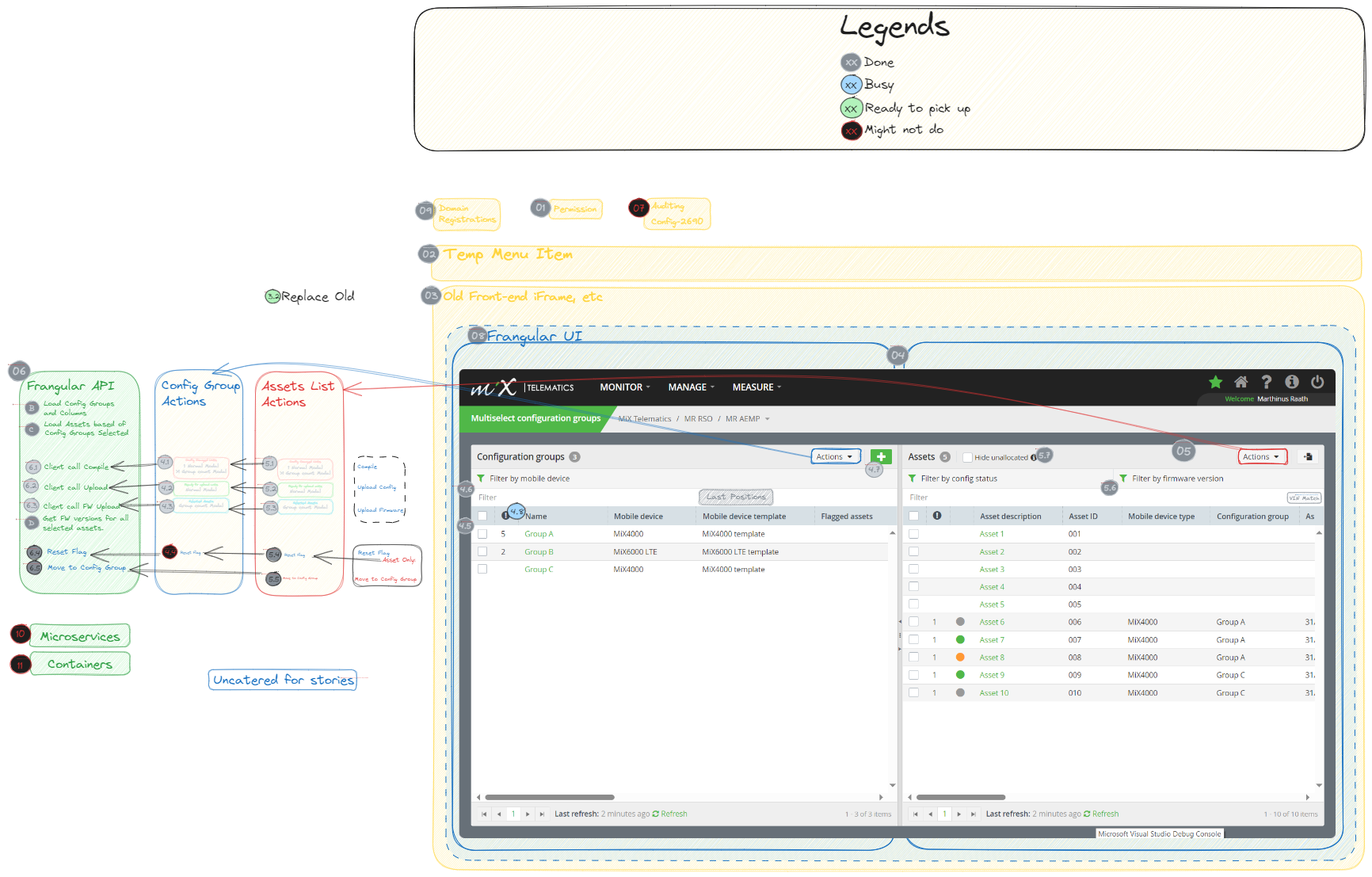Viewport: 1372px width, 877px height.
Task: Click Refresh in the Assets panel footer
Action: (1104, 814)
